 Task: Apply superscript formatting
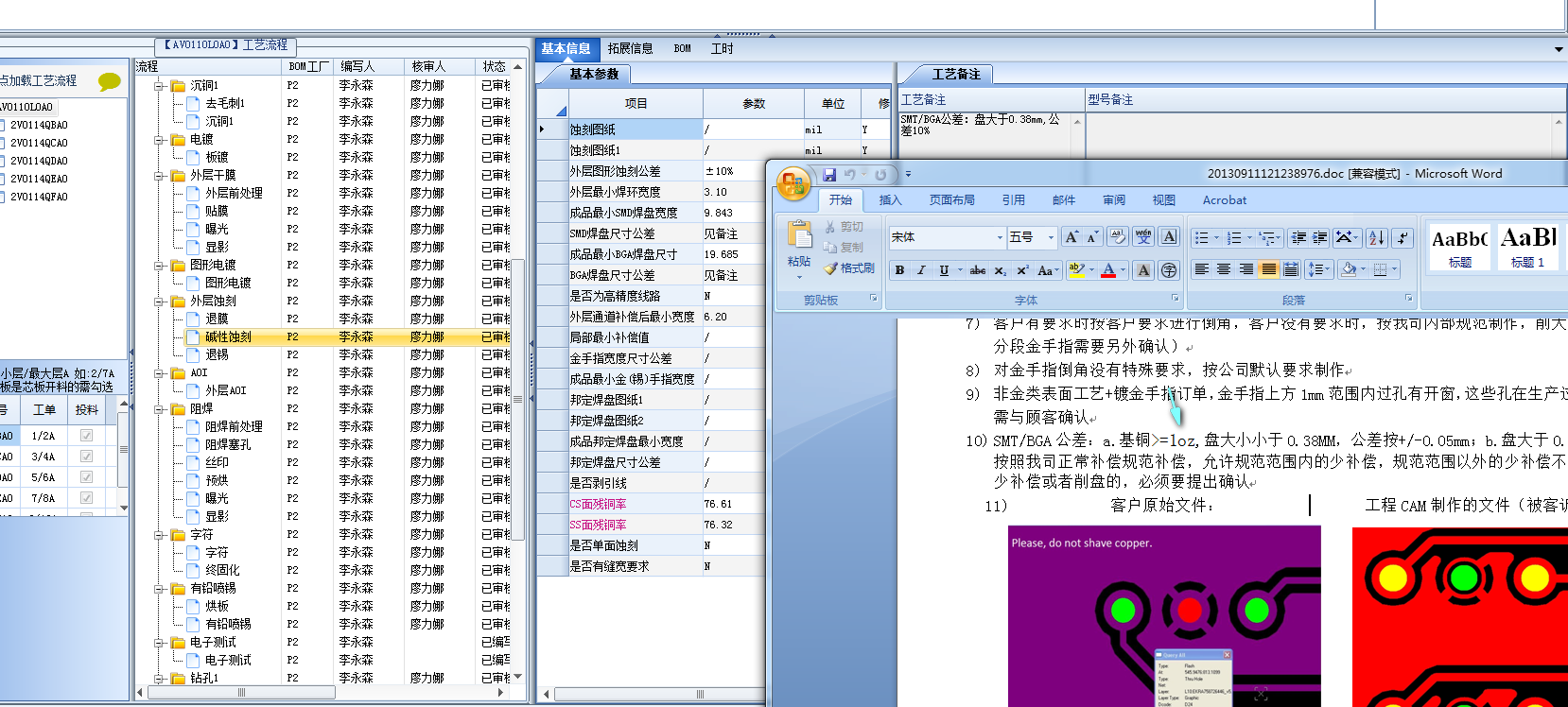pos(1022,270)
